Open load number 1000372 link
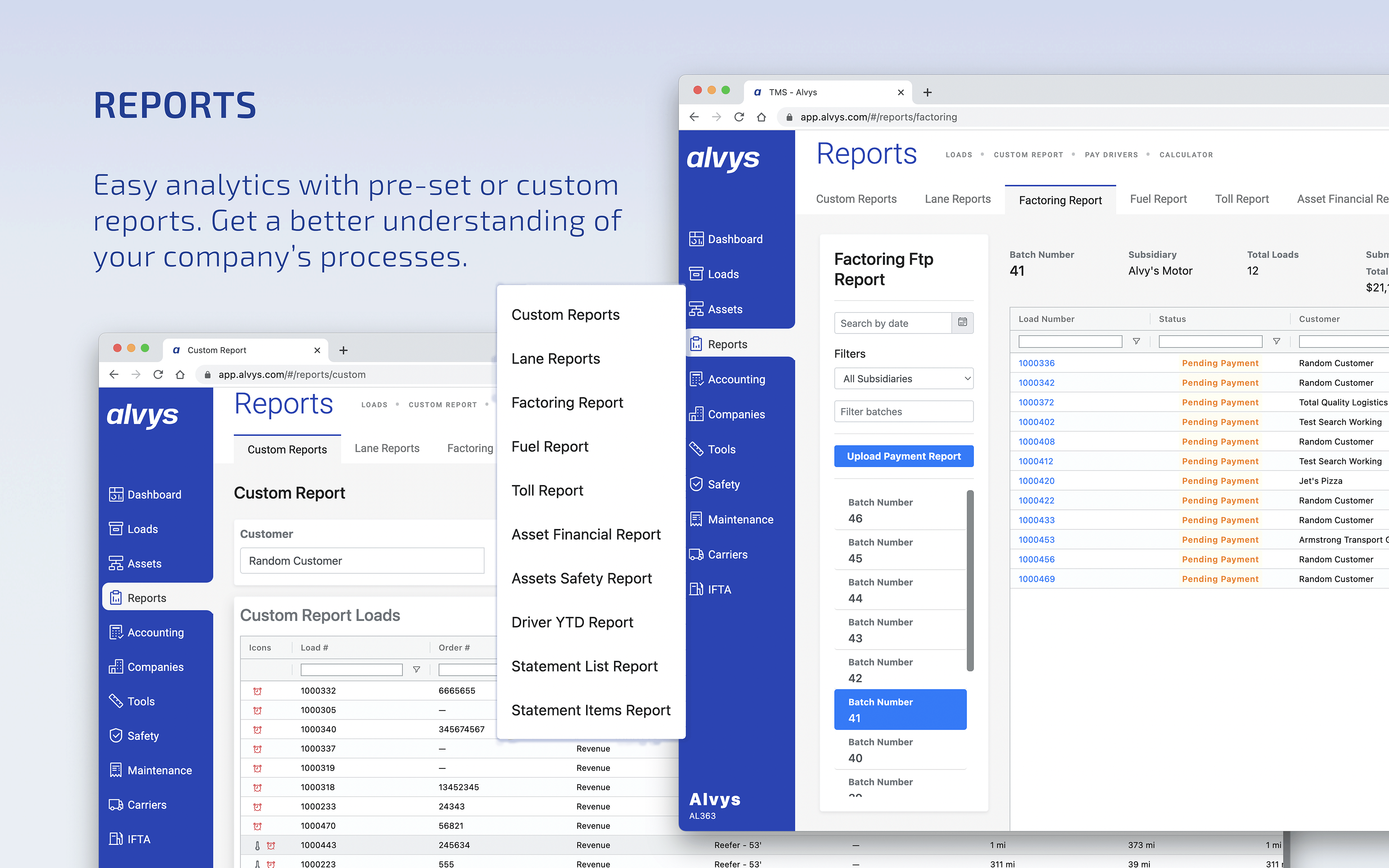The height and width of the screenshot is (868, 1389). click(x=1036, y=402)
